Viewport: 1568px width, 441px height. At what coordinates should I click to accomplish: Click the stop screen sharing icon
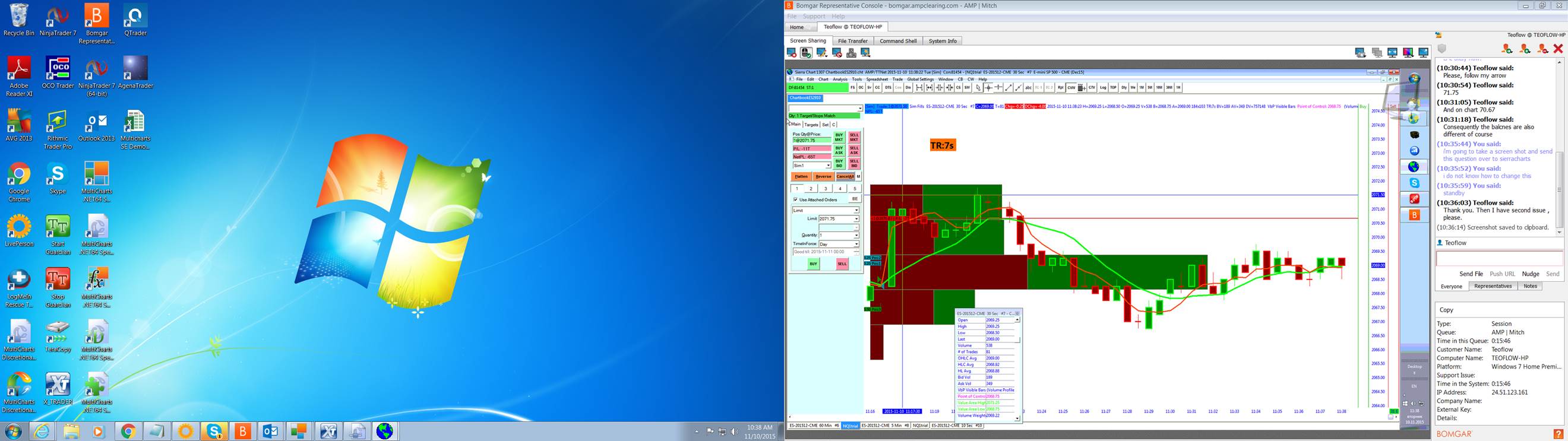[791, 53]
